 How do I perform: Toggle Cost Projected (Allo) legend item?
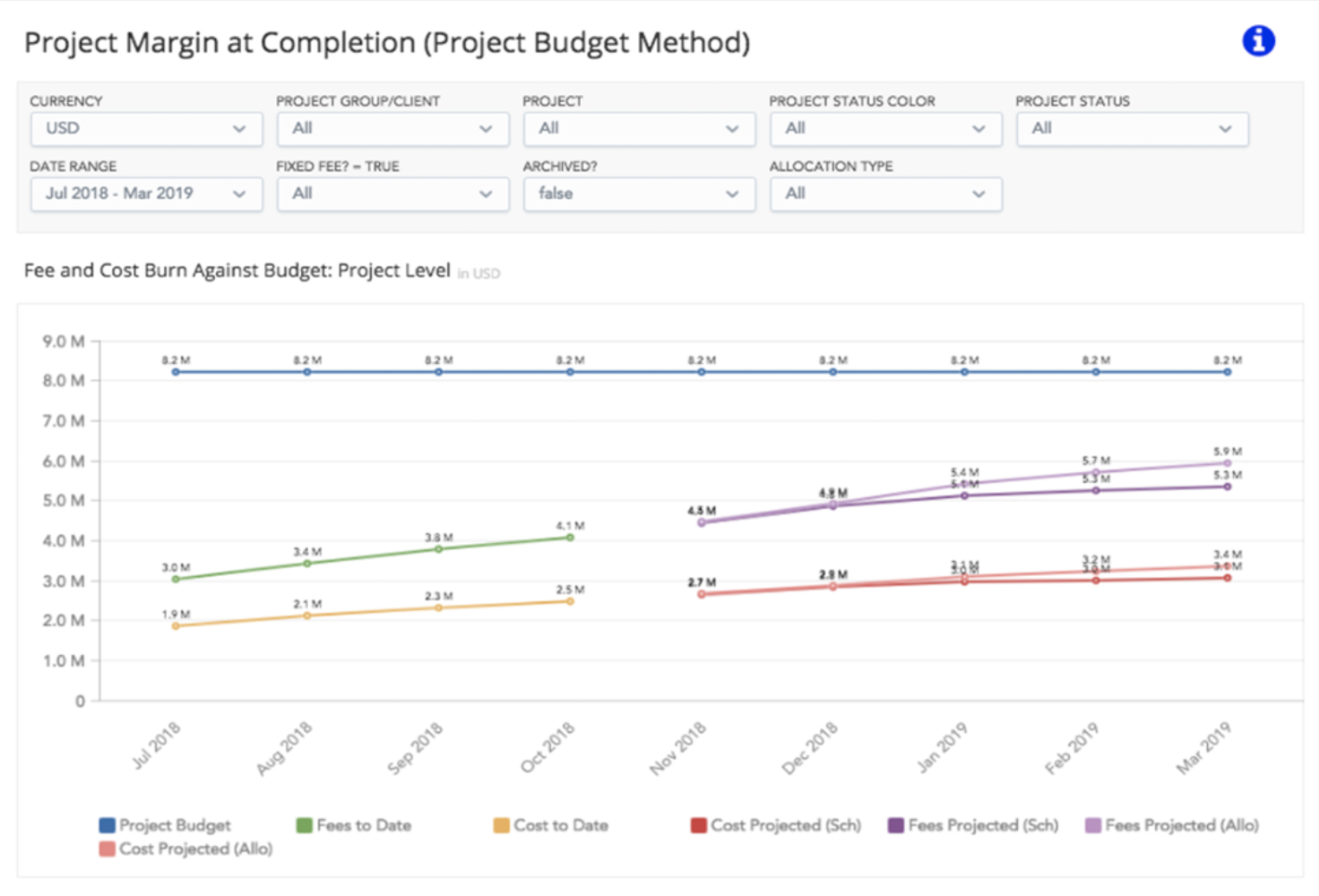tap(186, 849)
